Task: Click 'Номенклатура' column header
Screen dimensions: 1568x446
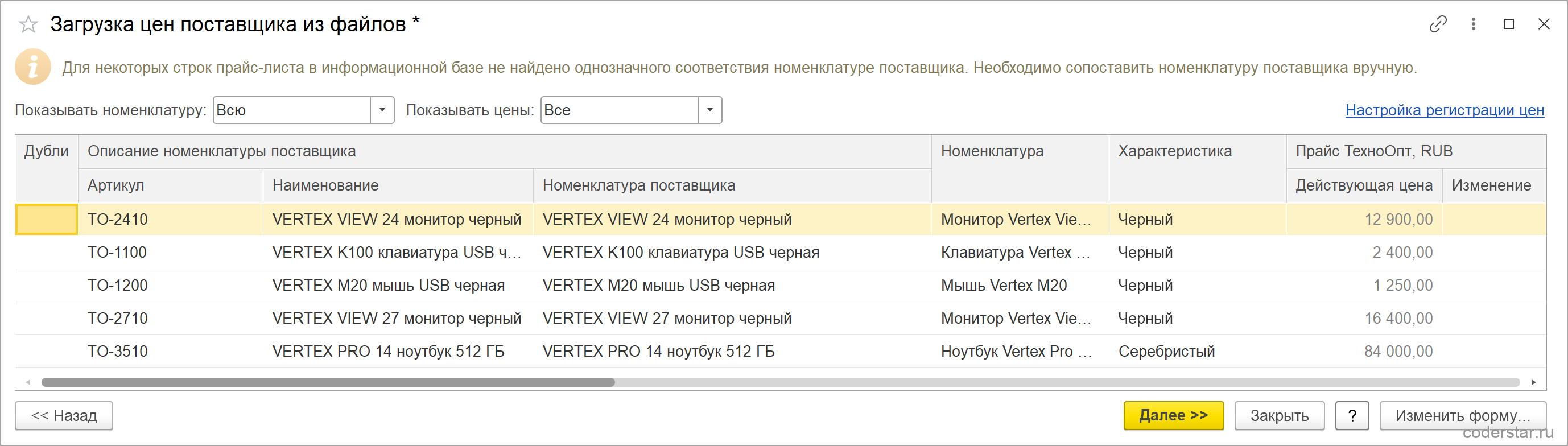Action: [x=1020, y=168]
